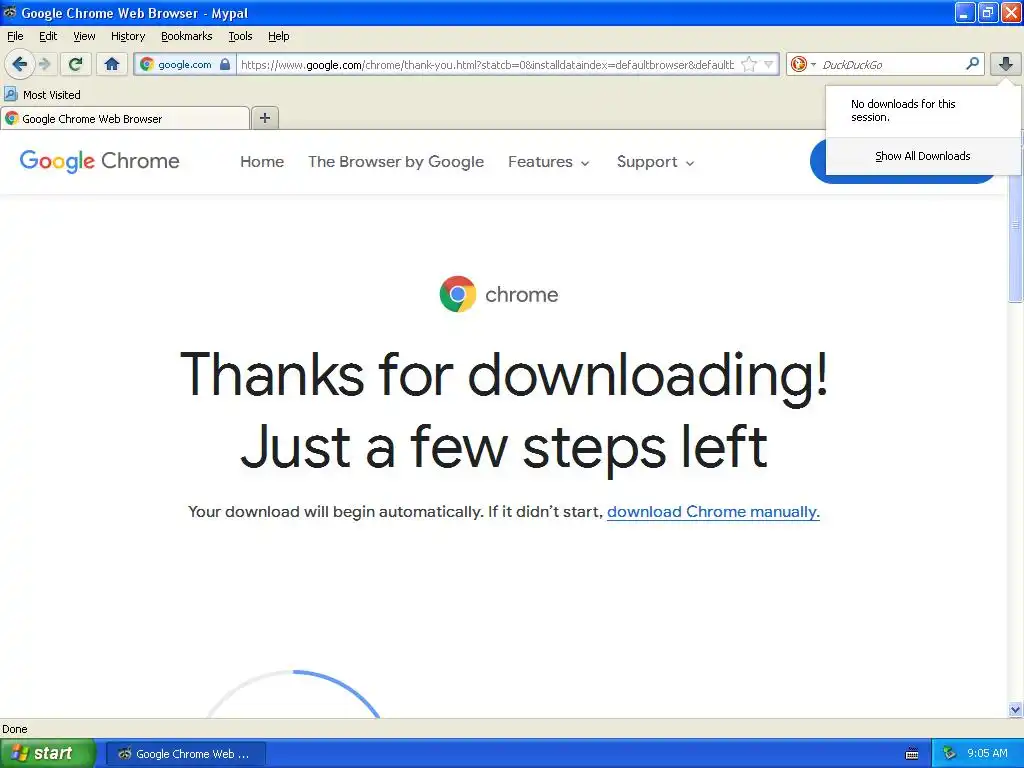The height and width of the screenshot is (768, 1024).
Task: Open the Edit menu
Action: 48,36
